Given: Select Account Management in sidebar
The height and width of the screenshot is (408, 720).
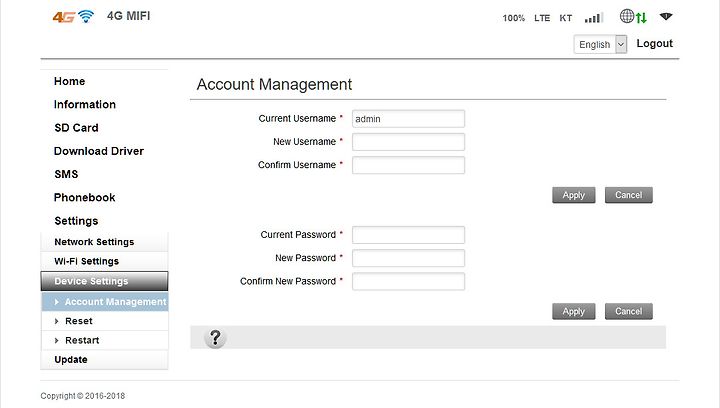Looking at the screenshot, I should (x=105, y=302).
